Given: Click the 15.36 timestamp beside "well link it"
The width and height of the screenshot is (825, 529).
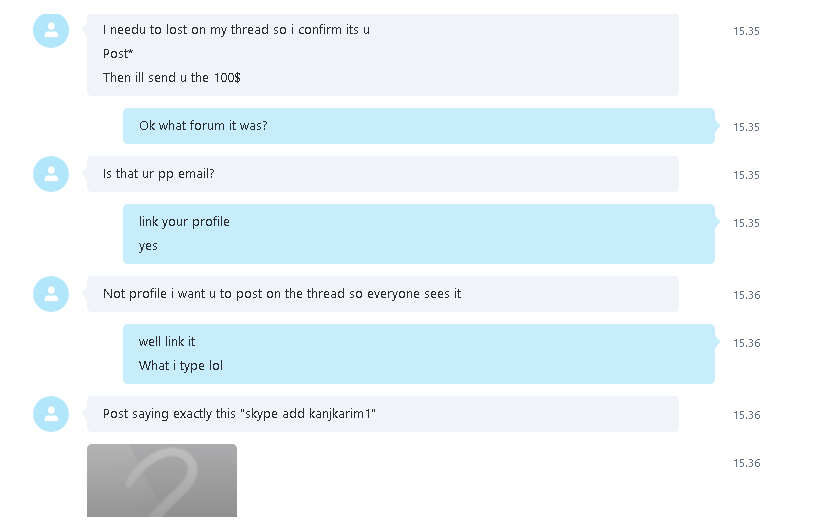Looking at the screenshot, I should [x=747, y=343].
